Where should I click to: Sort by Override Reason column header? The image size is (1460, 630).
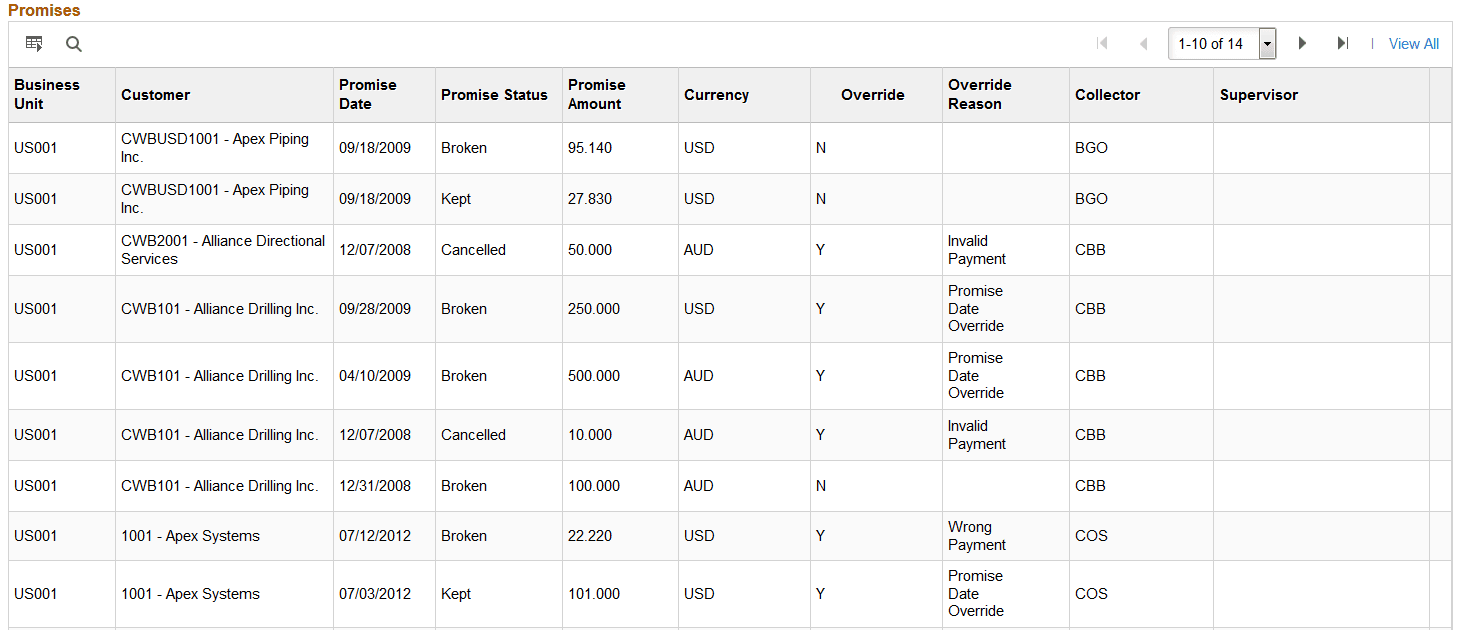point(979,94)
